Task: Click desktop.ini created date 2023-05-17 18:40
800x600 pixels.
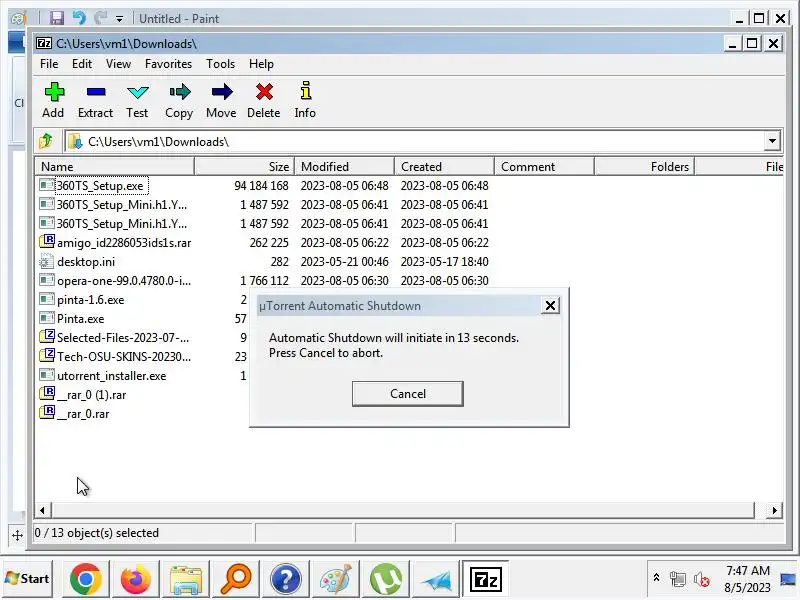Action: tap(444, 262)
